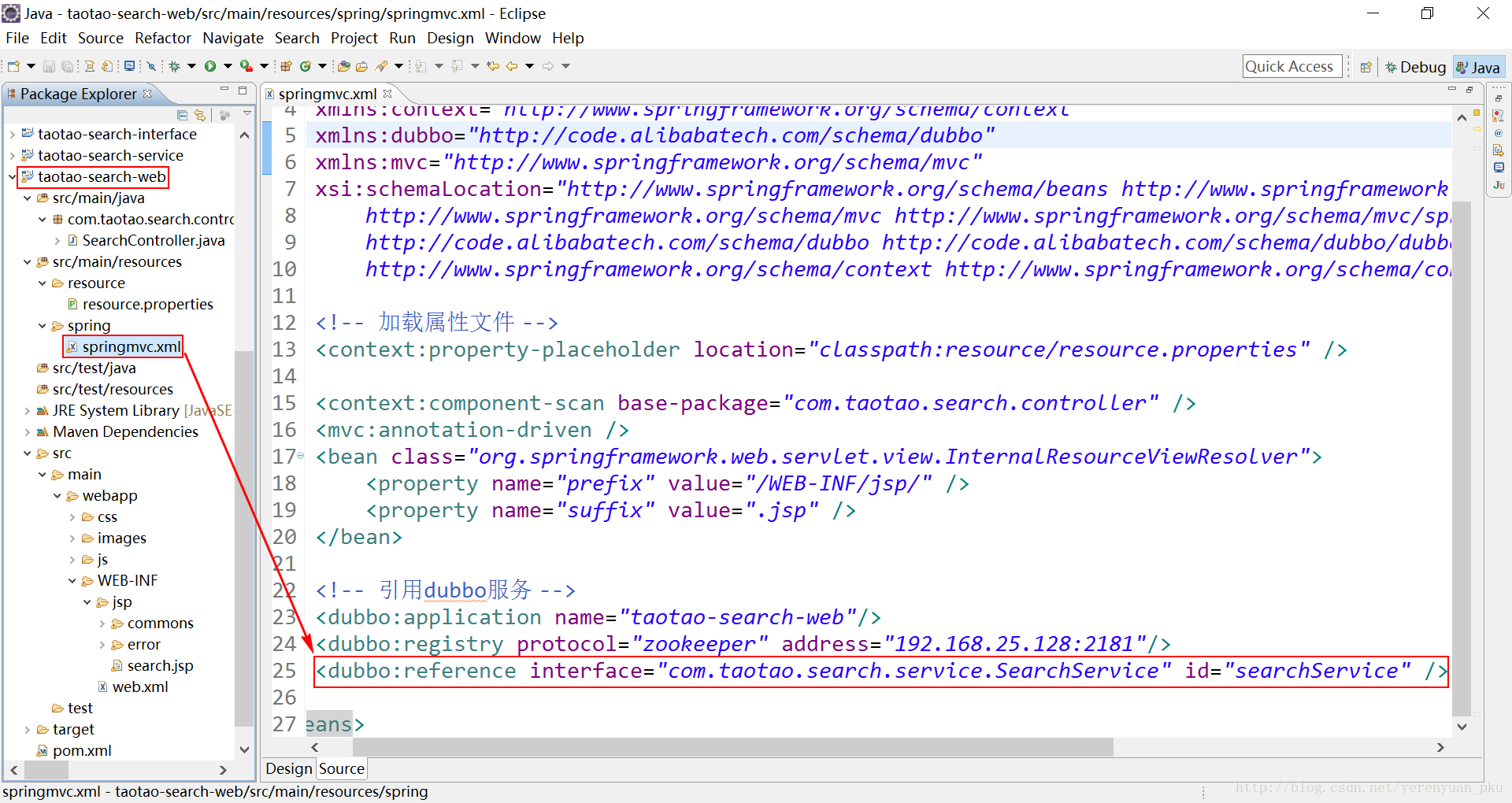The image size is (1512, 803).
Task: Click the New Java Package icon
Action: pos(286,67)
